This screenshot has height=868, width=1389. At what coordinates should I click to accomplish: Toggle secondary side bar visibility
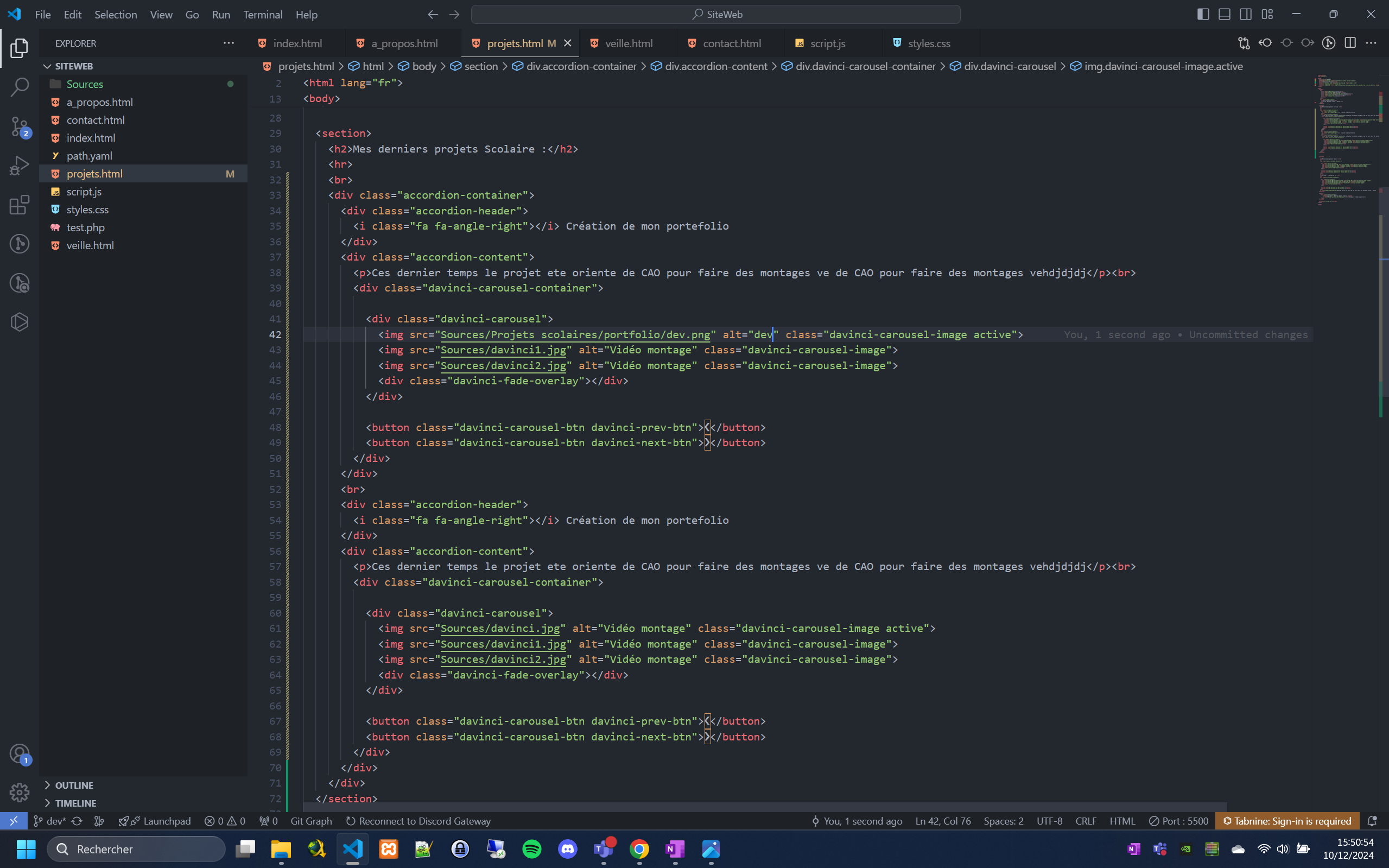[x=1246, y=14]
